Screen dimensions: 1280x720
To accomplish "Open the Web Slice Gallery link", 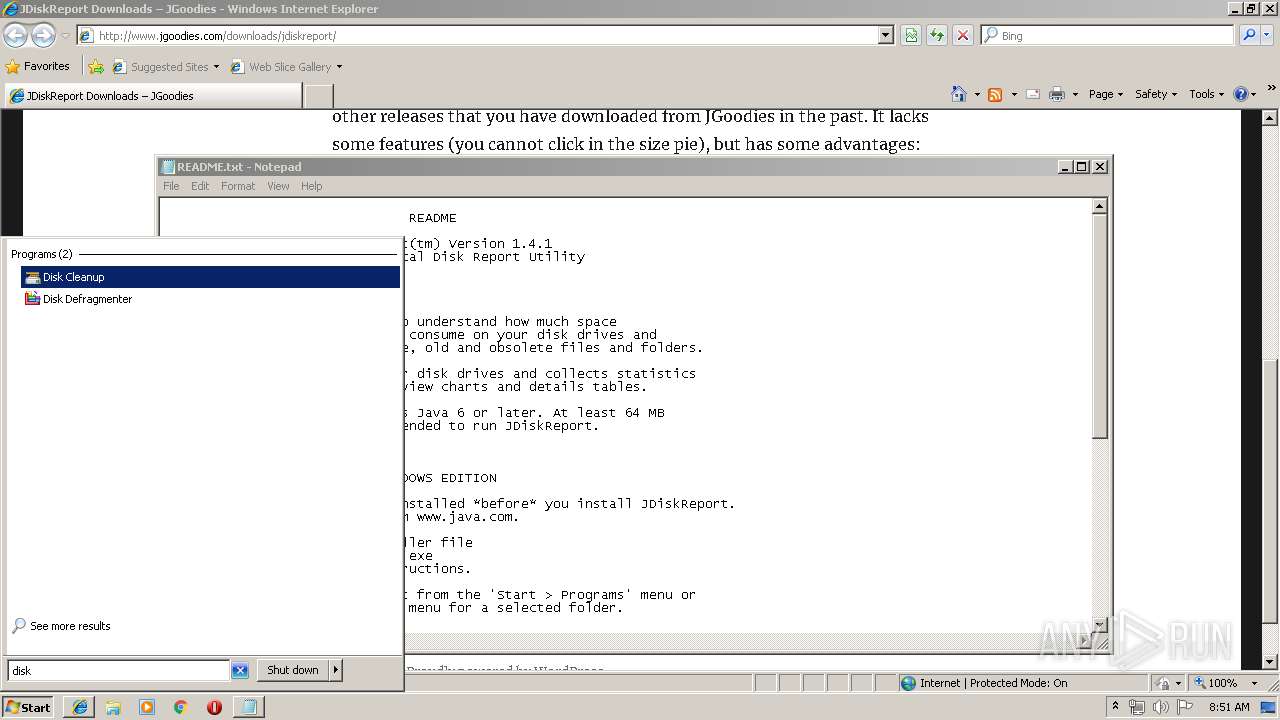I will pyautogui.click(x=287, y=67).
